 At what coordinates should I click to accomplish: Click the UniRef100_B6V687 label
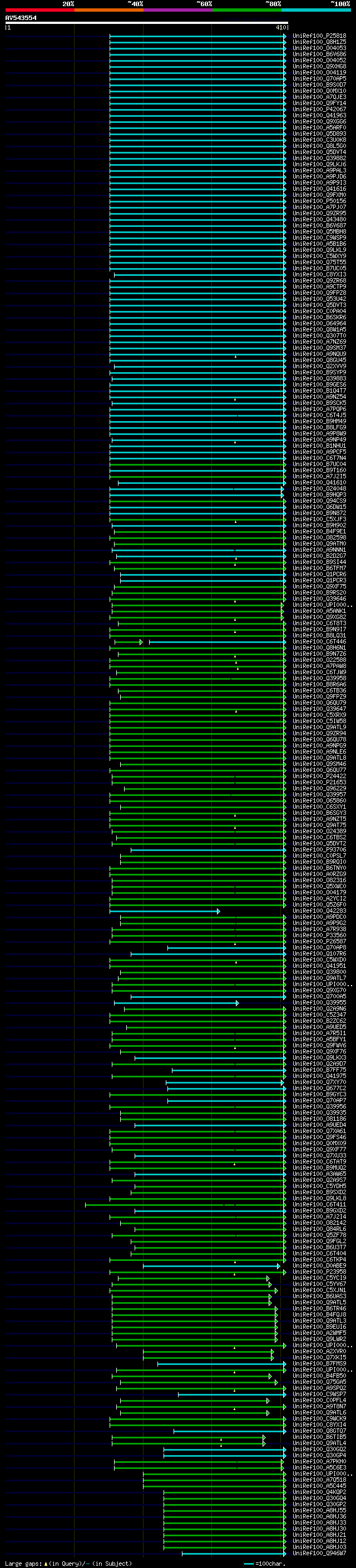319,225
